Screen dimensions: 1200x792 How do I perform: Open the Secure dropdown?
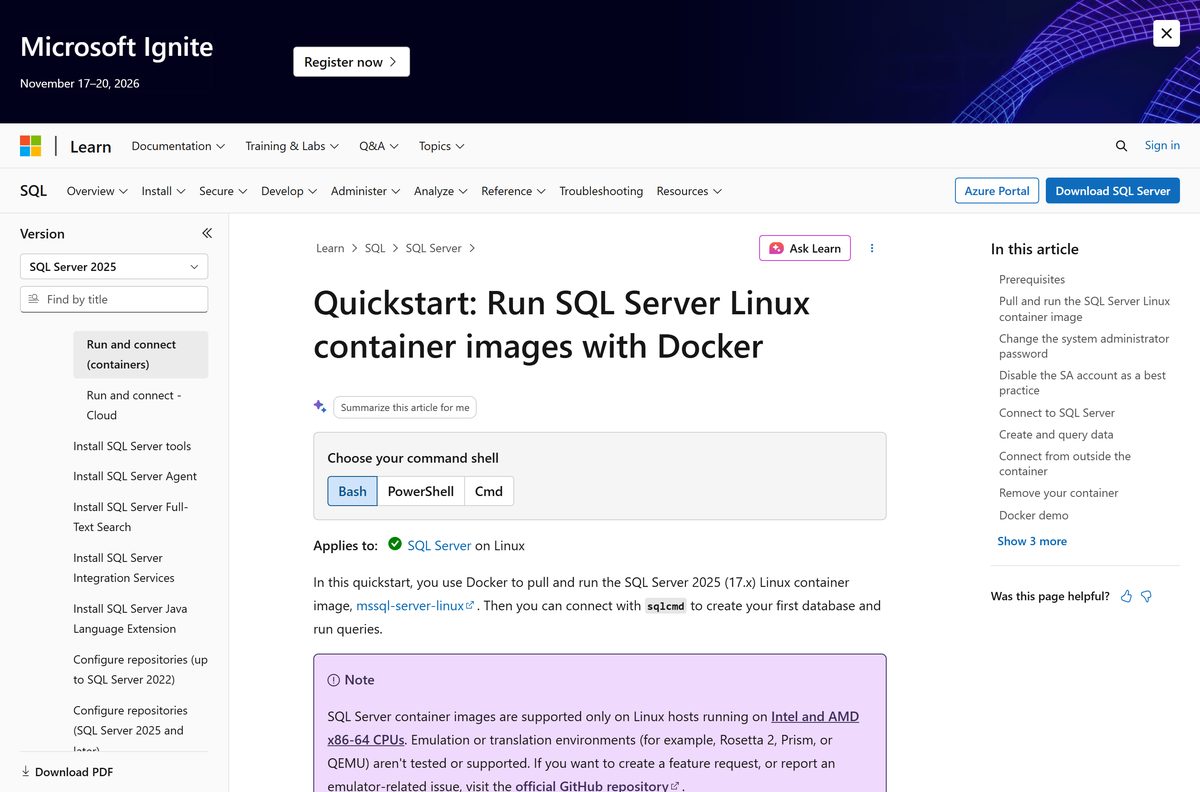pos(223,191)
